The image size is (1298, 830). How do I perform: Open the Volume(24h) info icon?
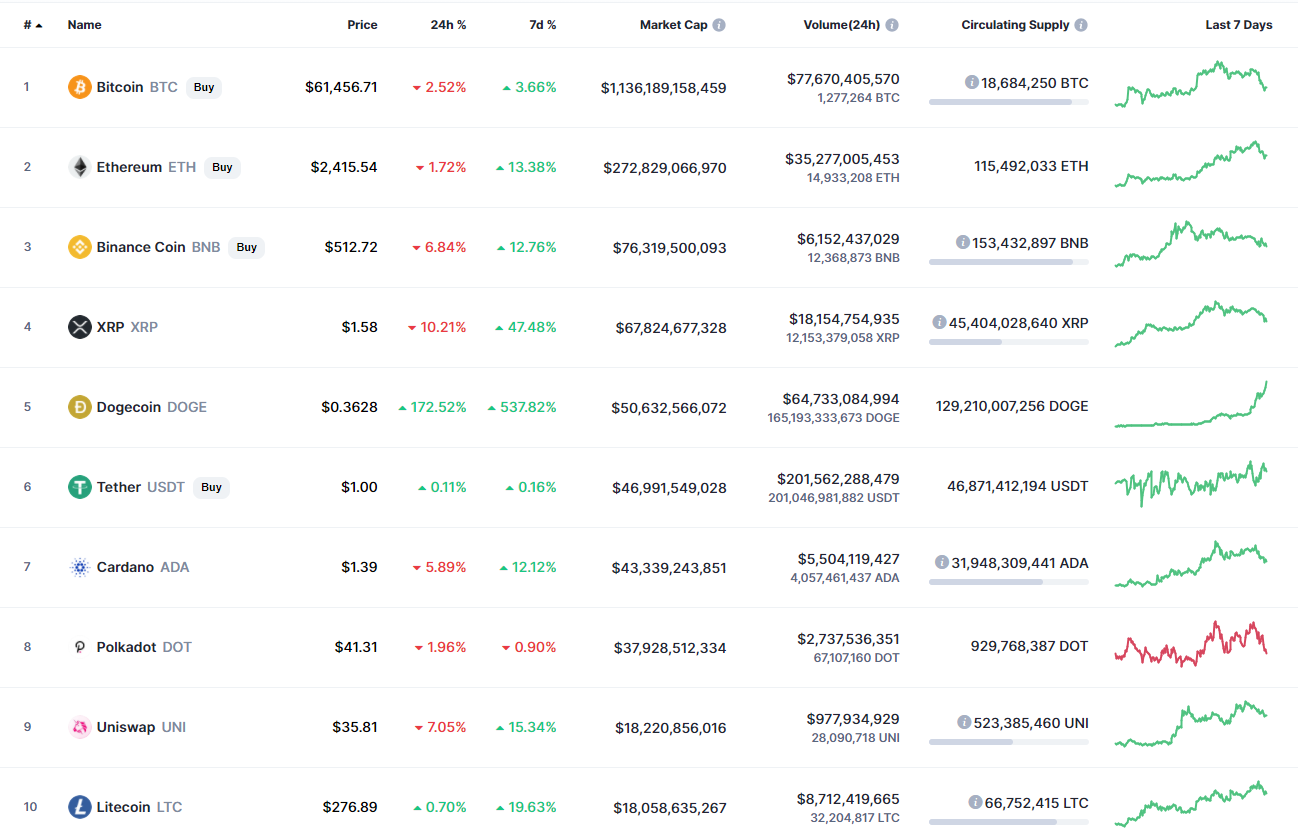892,25
